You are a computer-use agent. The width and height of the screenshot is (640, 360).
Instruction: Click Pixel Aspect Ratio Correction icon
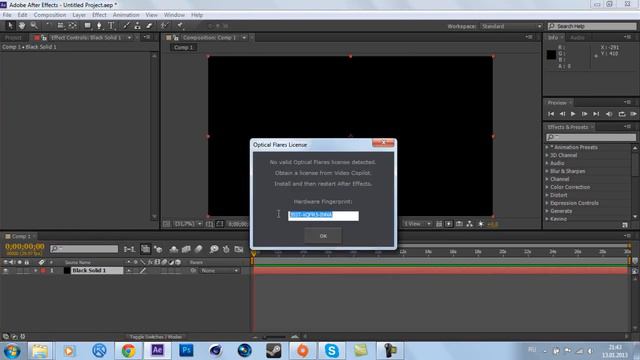[x=439, y=224]
